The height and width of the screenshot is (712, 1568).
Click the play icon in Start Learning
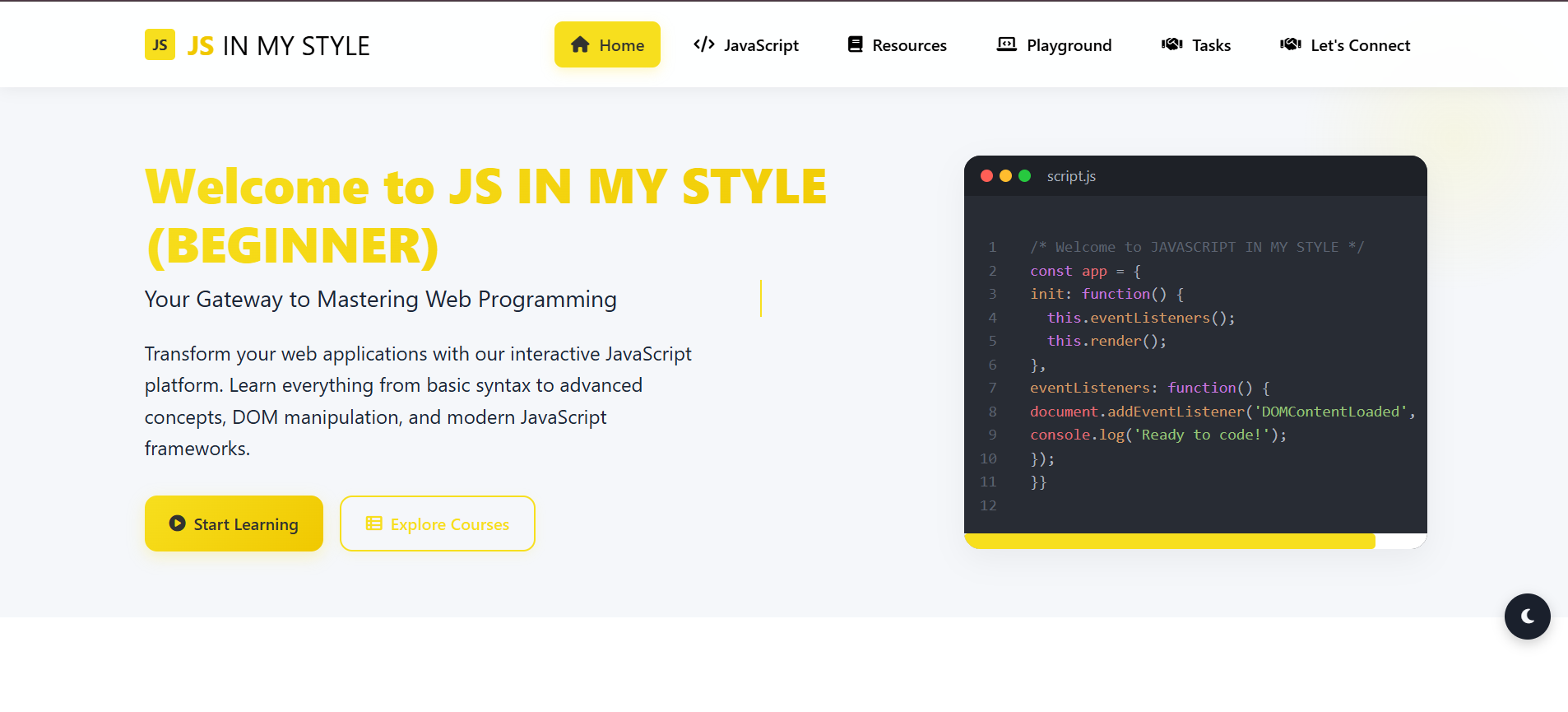[x=177, y=524]
